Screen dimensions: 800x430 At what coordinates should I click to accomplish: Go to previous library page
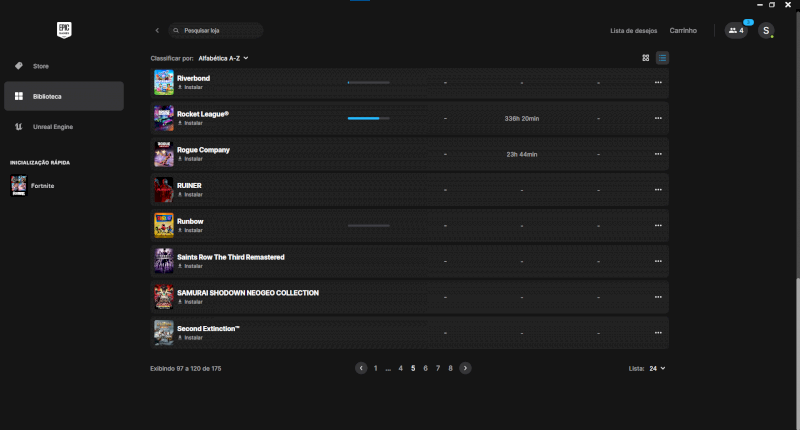(x=361, y=368)
